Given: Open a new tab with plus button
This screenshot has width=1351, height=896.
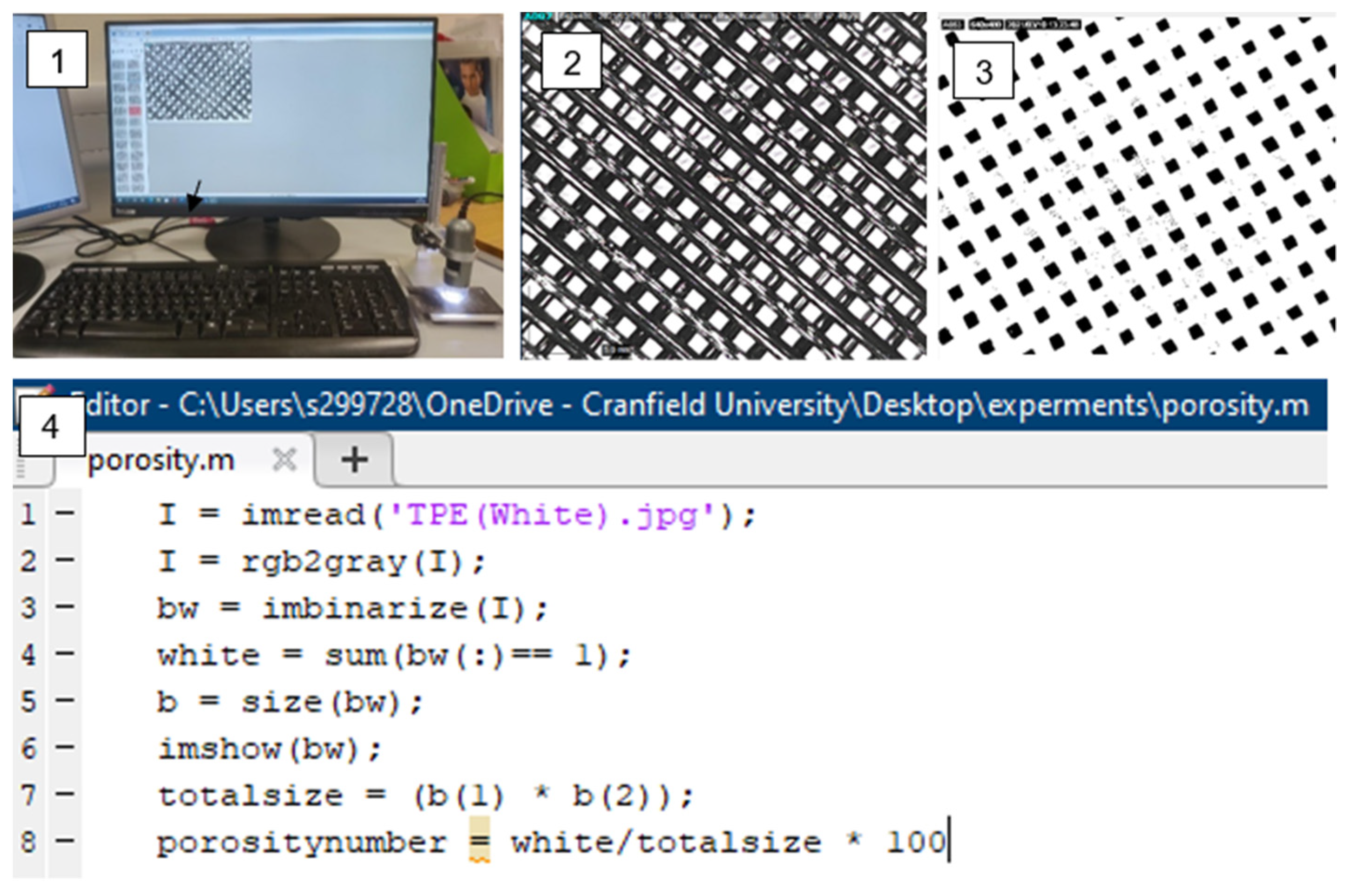Looking at the screenshot, I should 354,459.
